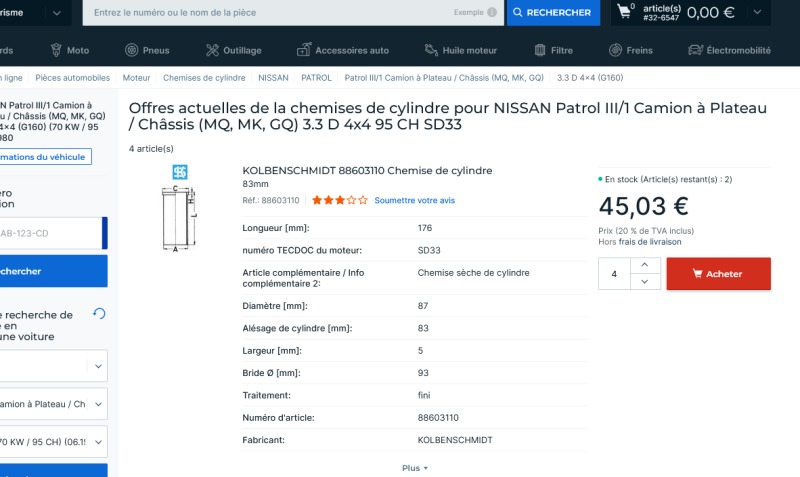Viewport: 800px width, 477px height.
Task: Click the shopping cart icon
Action: point(625,12)
